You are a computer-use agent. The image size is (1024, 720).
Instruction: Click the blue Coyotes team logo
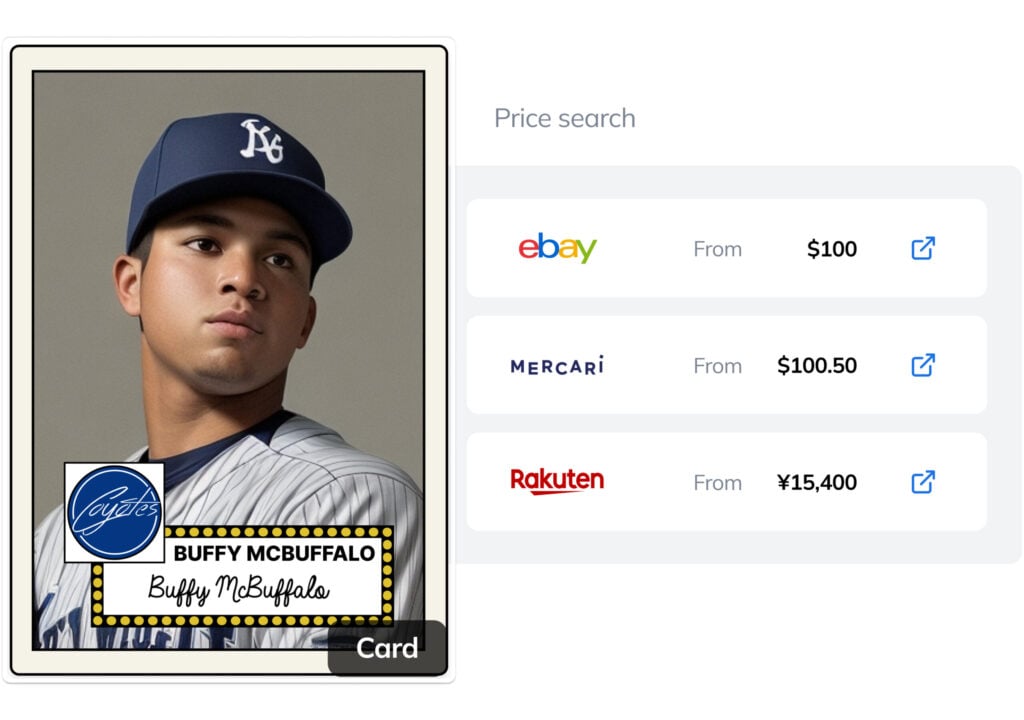114,511
